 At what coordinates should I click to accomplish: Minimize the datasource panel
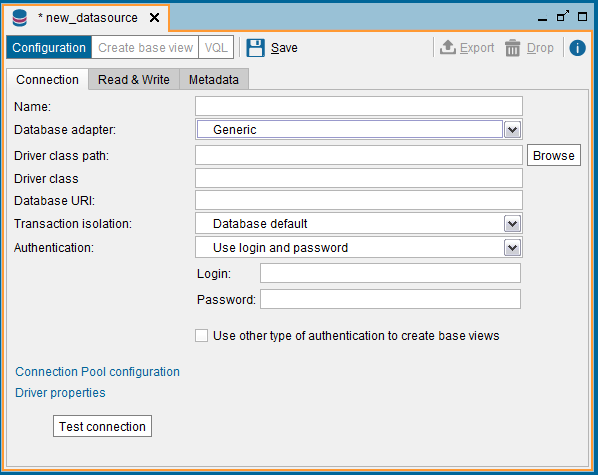[542, 19]
